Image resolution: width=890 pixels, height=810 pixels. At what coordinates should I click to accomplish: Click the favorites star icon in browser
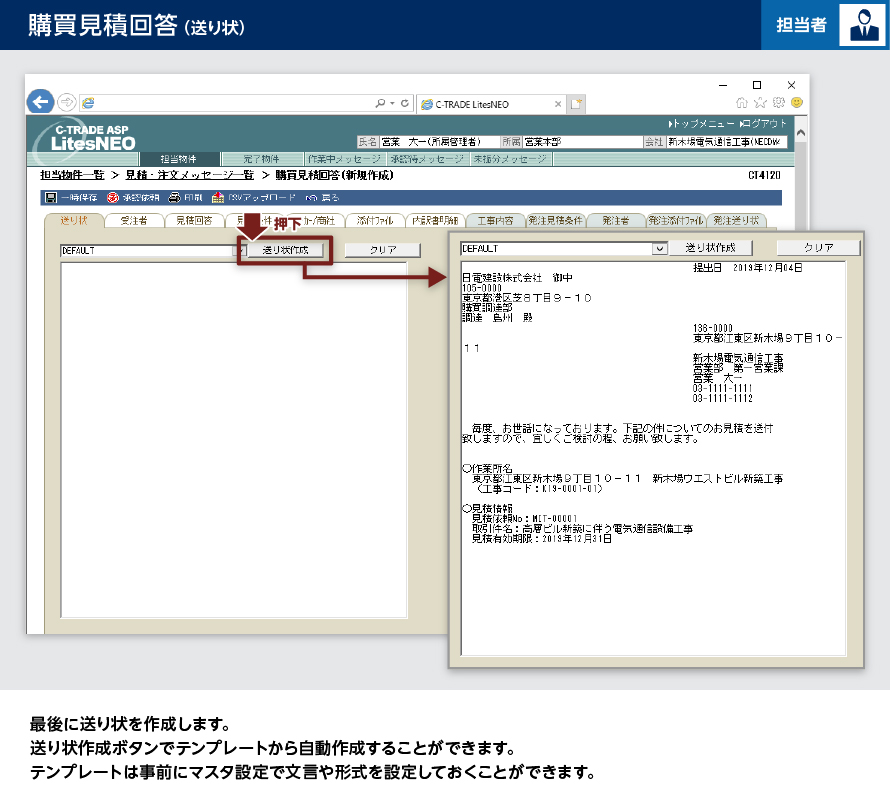(x=759, y=102)
